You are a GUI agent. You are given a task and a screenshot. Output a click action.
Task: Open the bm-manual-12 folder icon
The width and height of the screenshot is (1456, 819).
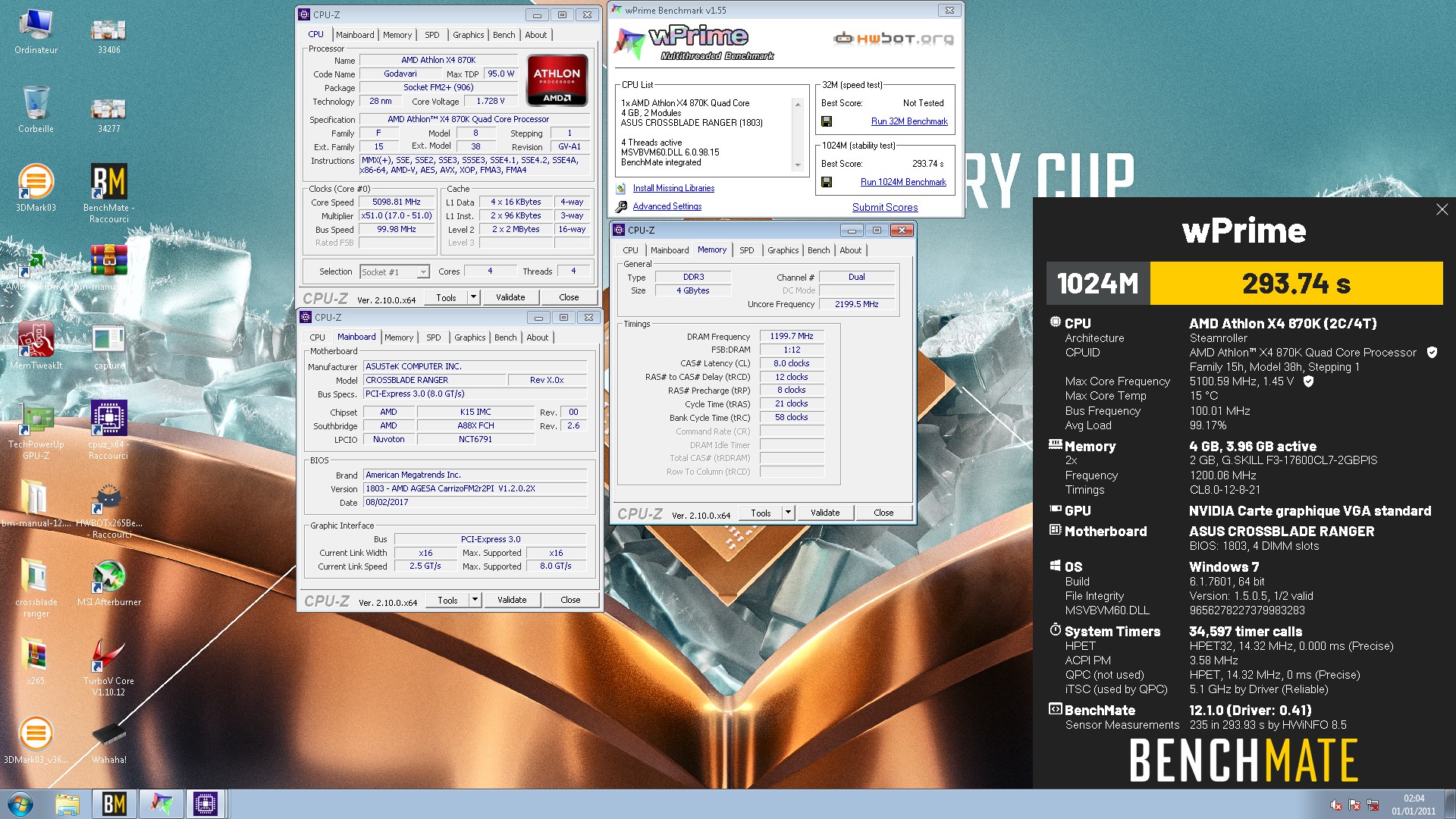[x=36, y=504]
